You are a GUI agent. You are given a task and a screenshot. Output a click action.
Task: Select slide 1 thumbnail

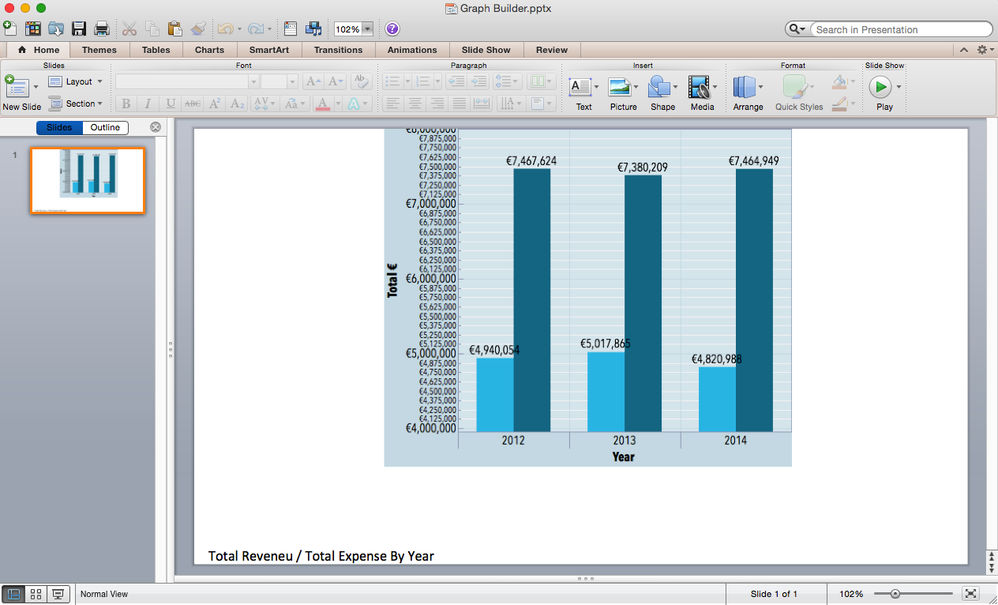(88, 180)
